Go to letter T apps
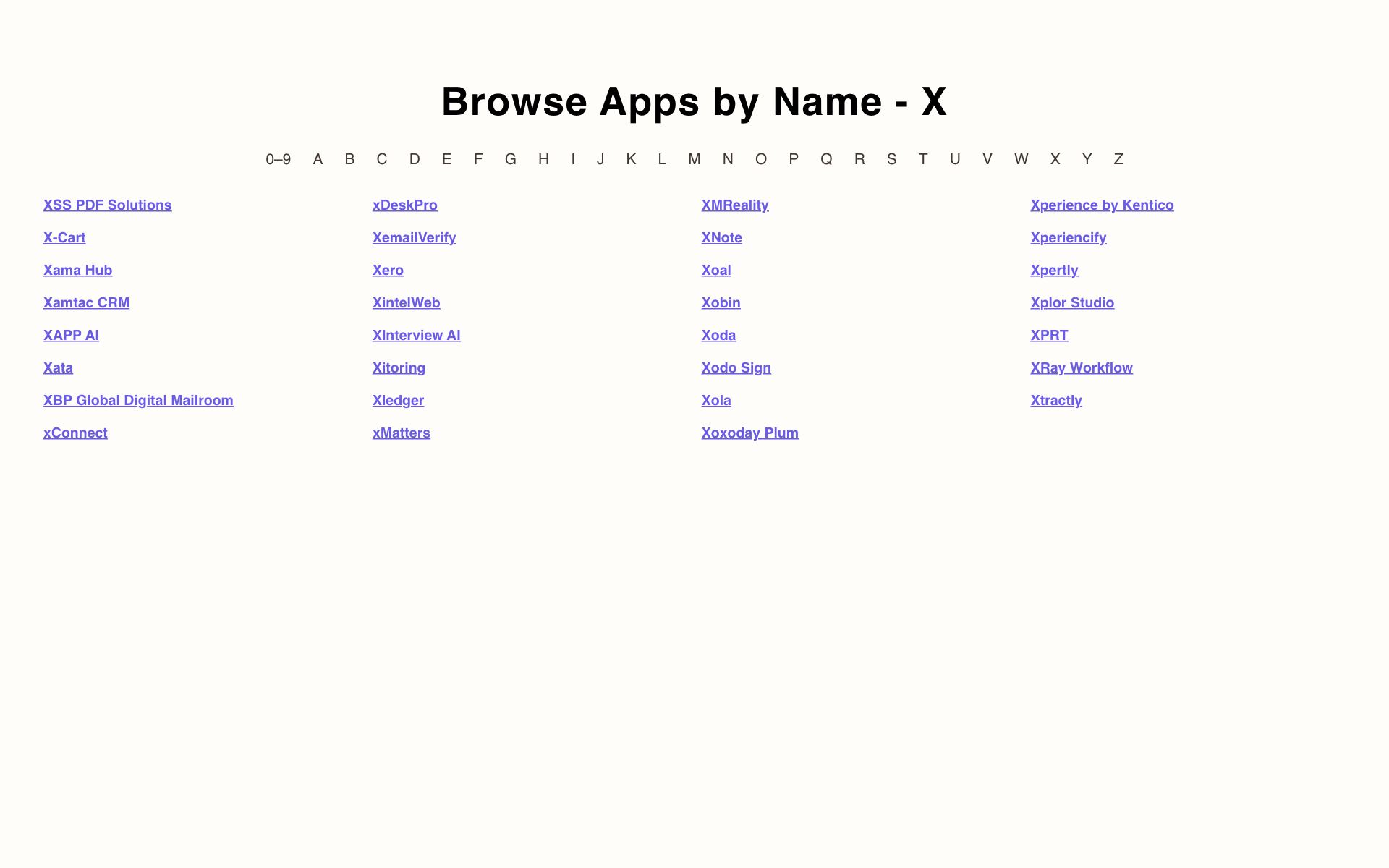The width and height of the screenshot is (1389, 868). tap(923, 159)
